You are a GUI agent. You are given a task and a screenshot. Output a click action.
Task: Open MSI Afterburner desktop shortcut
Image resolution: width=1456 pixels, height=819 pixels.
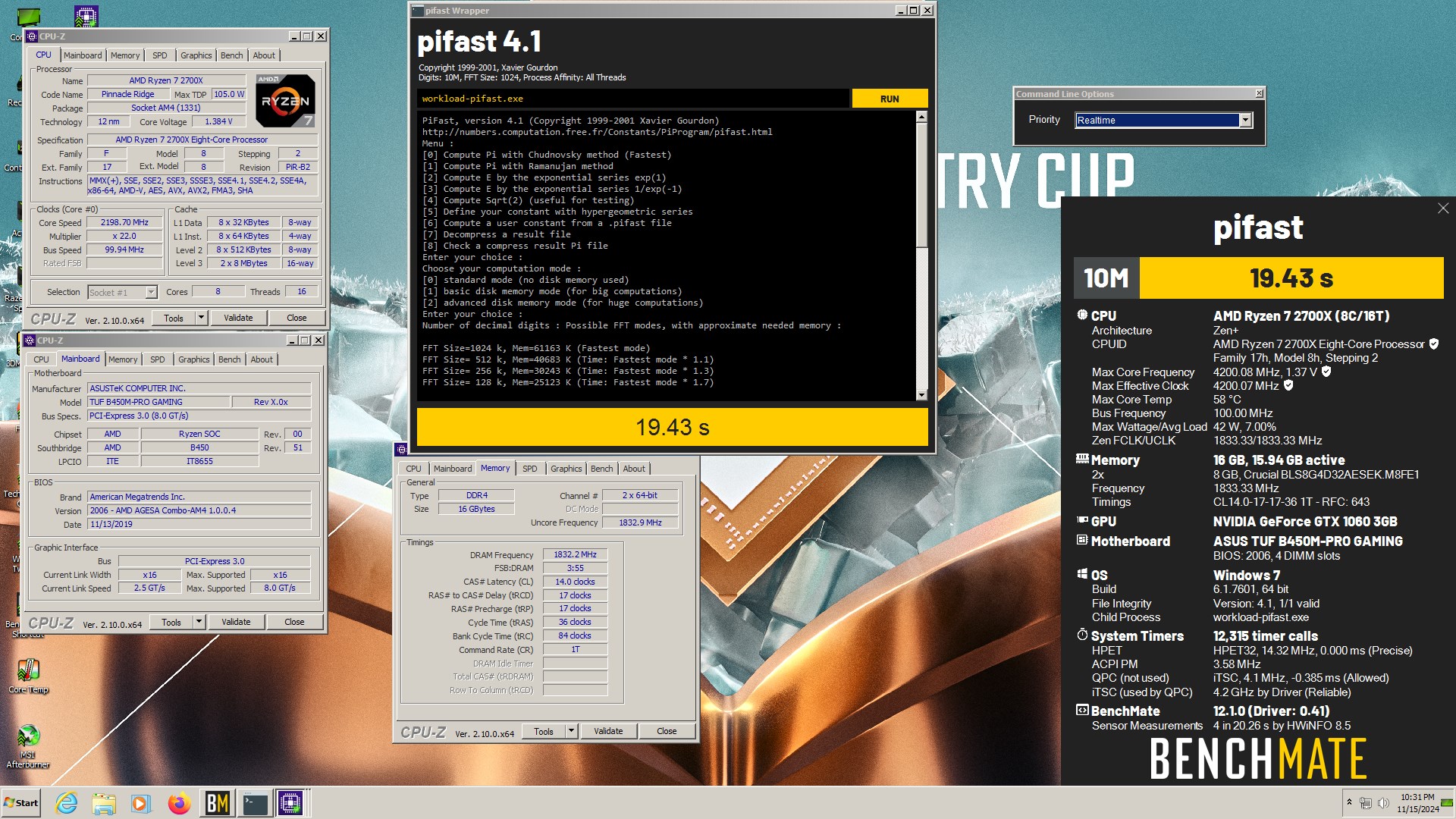(28, 746)
